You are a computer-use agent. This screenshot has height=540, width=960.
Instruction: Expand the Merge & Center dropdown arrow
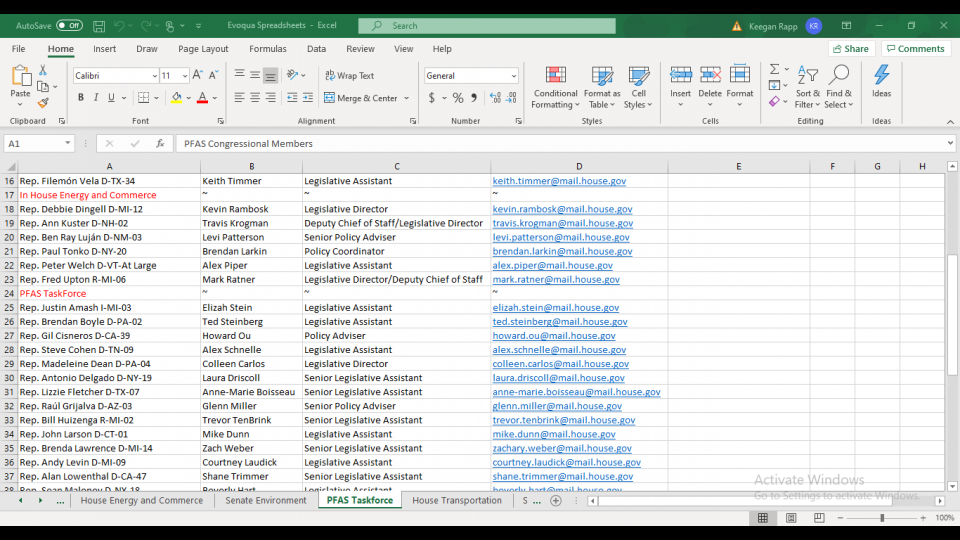pos(405,98)
